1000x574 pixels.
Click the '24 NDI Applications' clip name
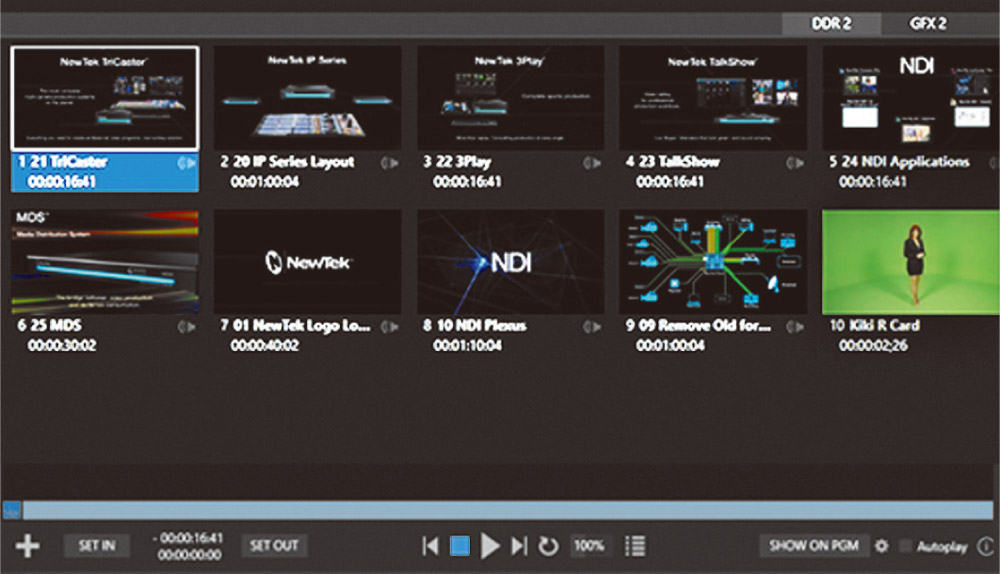point(906,162)
